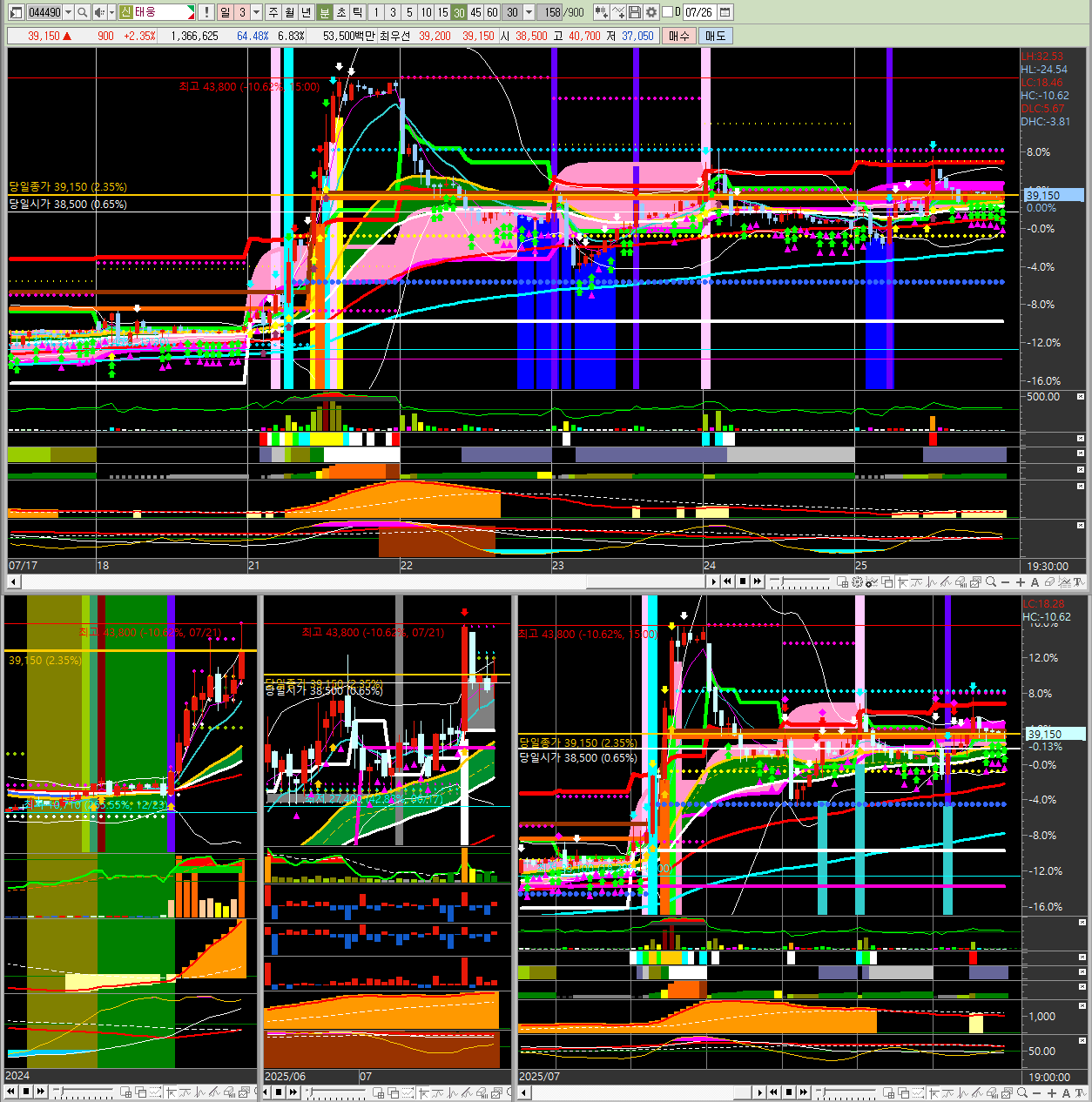Viewport: 1092px width, 1102px height.
Task: Expand the speaker icon dropdown arrow
Action: [111, 12]
